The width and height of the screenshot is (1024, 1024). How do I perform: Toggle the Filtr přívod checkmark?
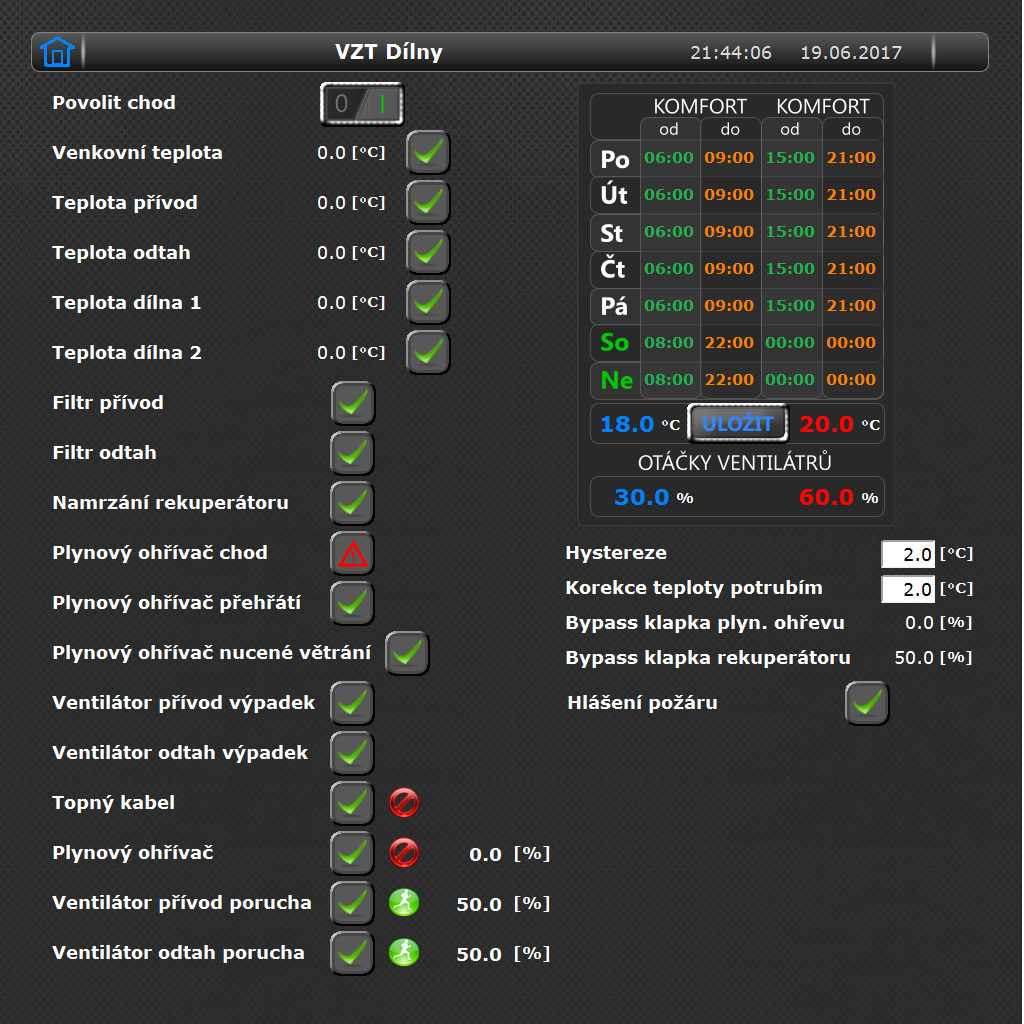353,404
